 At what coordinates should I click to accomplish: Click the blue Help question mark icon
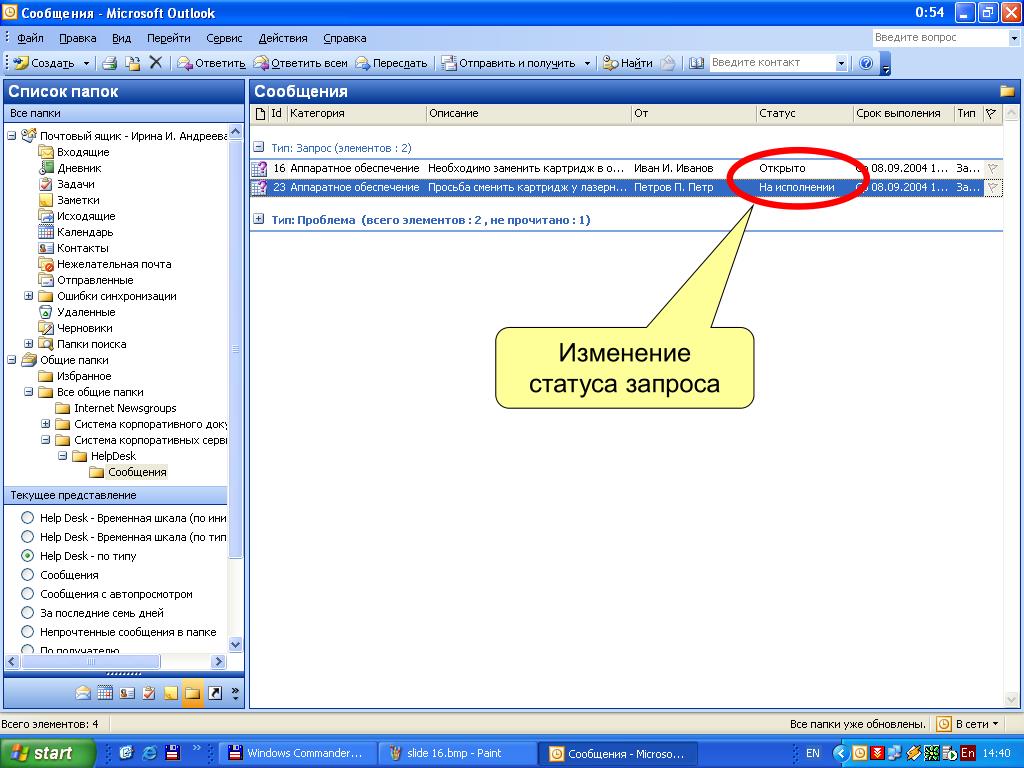tap(866, 63)
